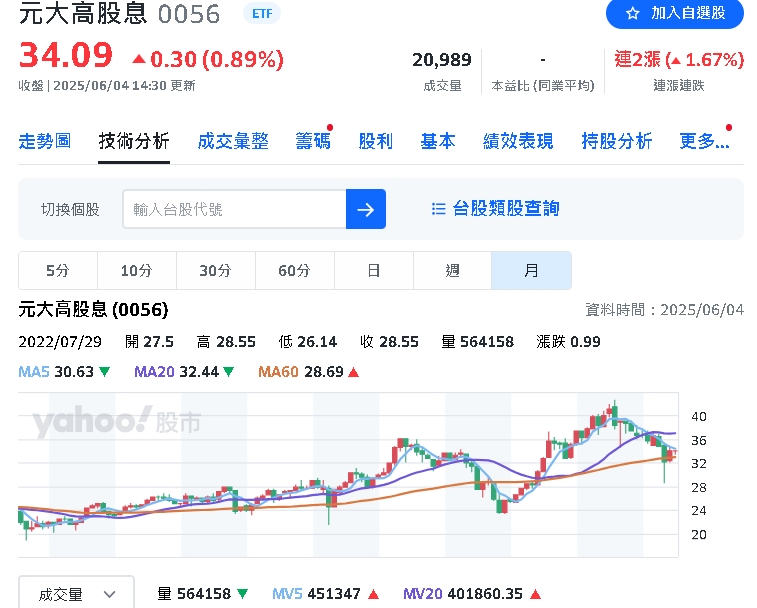Click the 元大高股息 (0056) chart title
The width and height of the screenshot is (757, 608).
93,310
